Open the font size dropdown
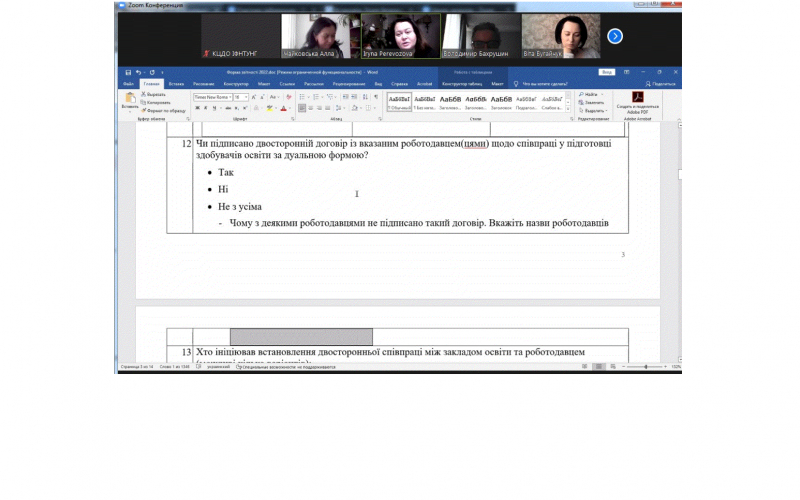 tap(246, 97)
